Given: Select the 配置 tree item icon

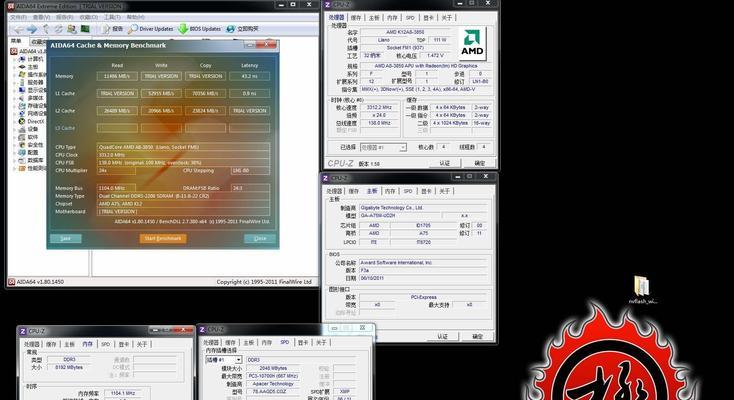Looking at the screenshot, I should [x=22, y=152].
